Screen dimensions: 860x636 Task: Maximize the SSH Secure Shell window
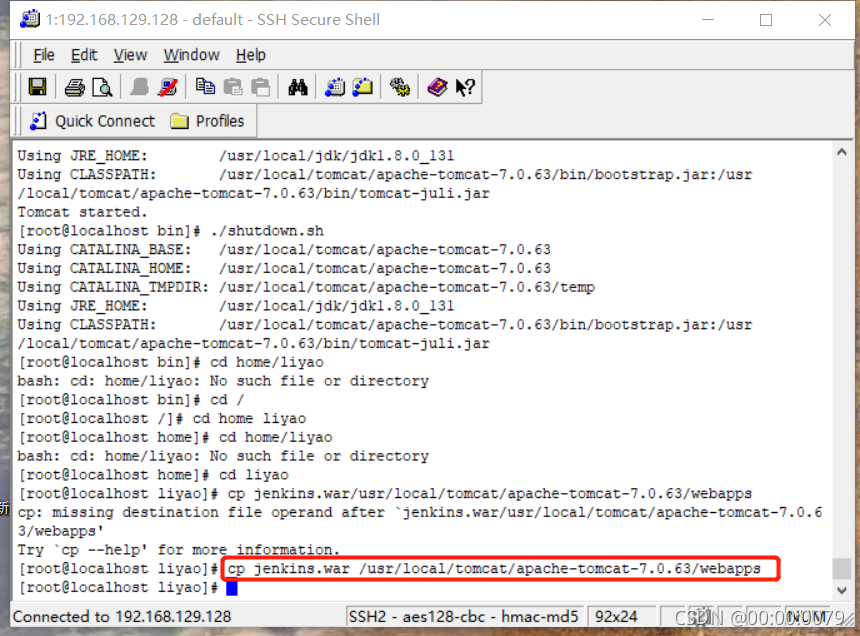(x=766, y=20)
